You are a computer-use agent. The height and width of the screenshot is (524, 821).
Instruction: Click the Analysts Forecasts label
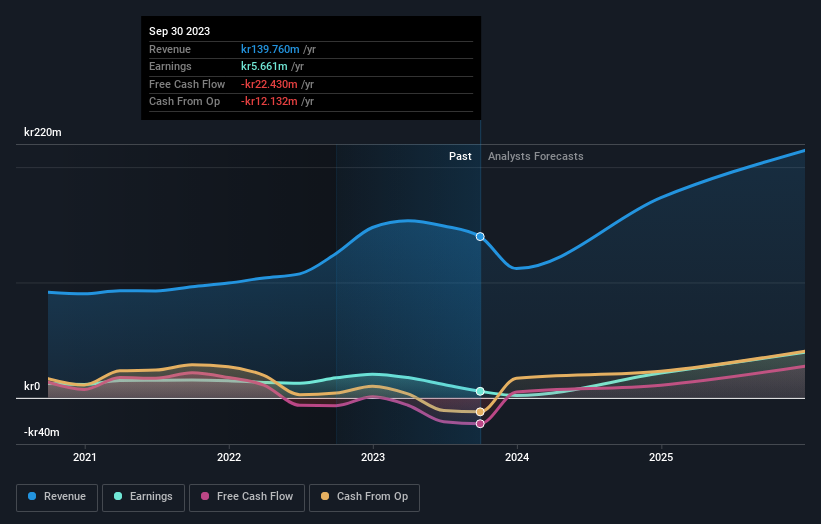pos(536,156)
